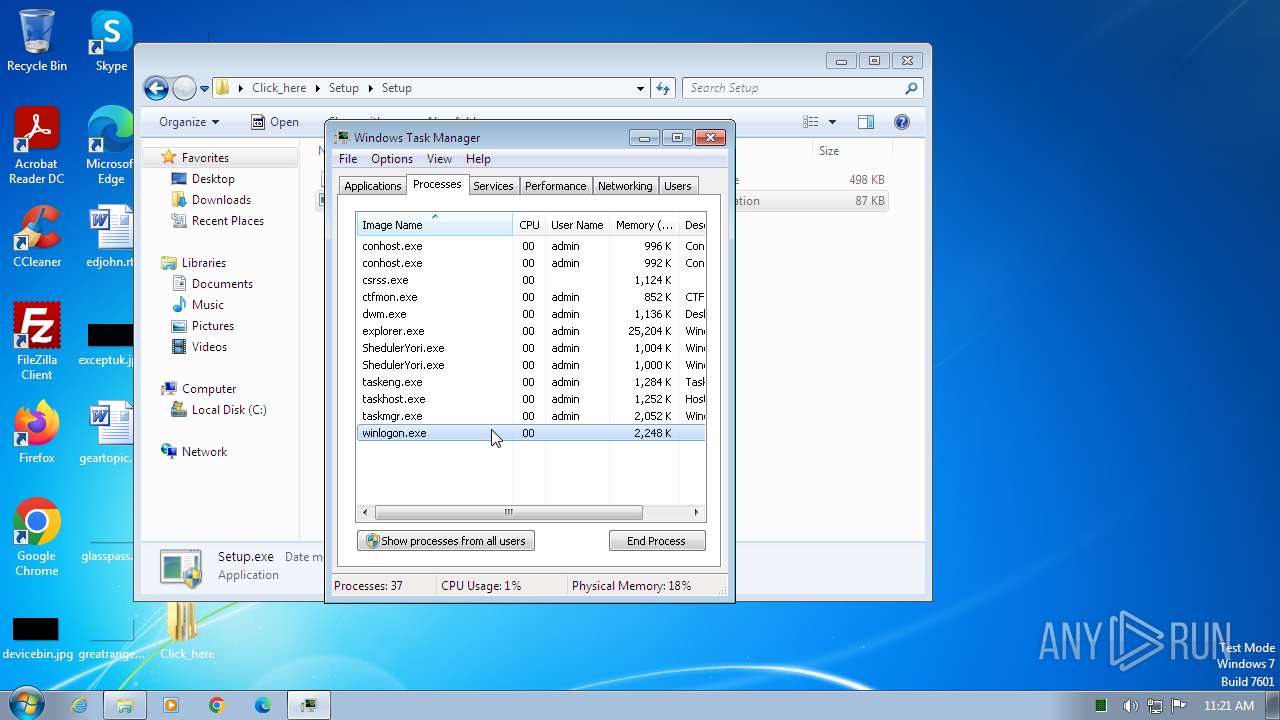Sort by the Memory column header
Screen dimensions: 1280x720
(x=644, y=225)
